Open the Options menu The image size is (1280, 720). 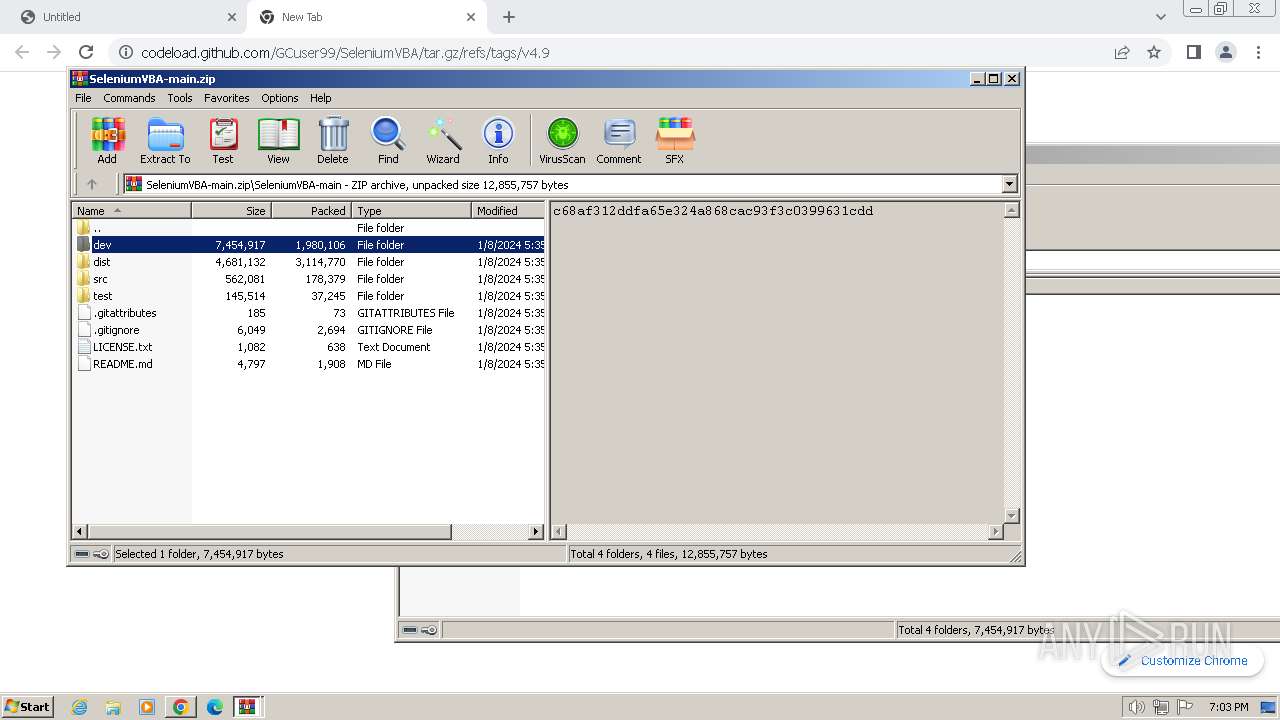(x=280, y=98)
